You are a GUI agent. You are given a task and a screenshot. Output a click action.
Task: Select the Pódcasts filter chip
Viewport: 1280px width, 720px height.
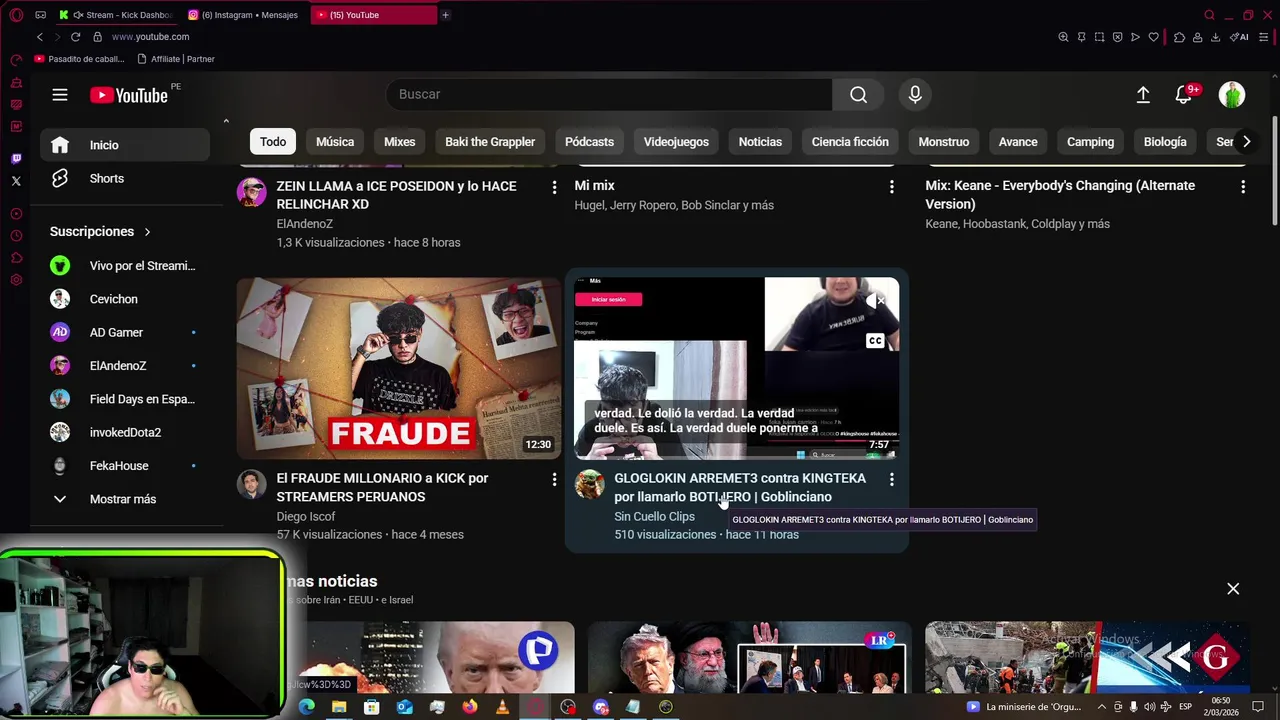pos(589,142)
